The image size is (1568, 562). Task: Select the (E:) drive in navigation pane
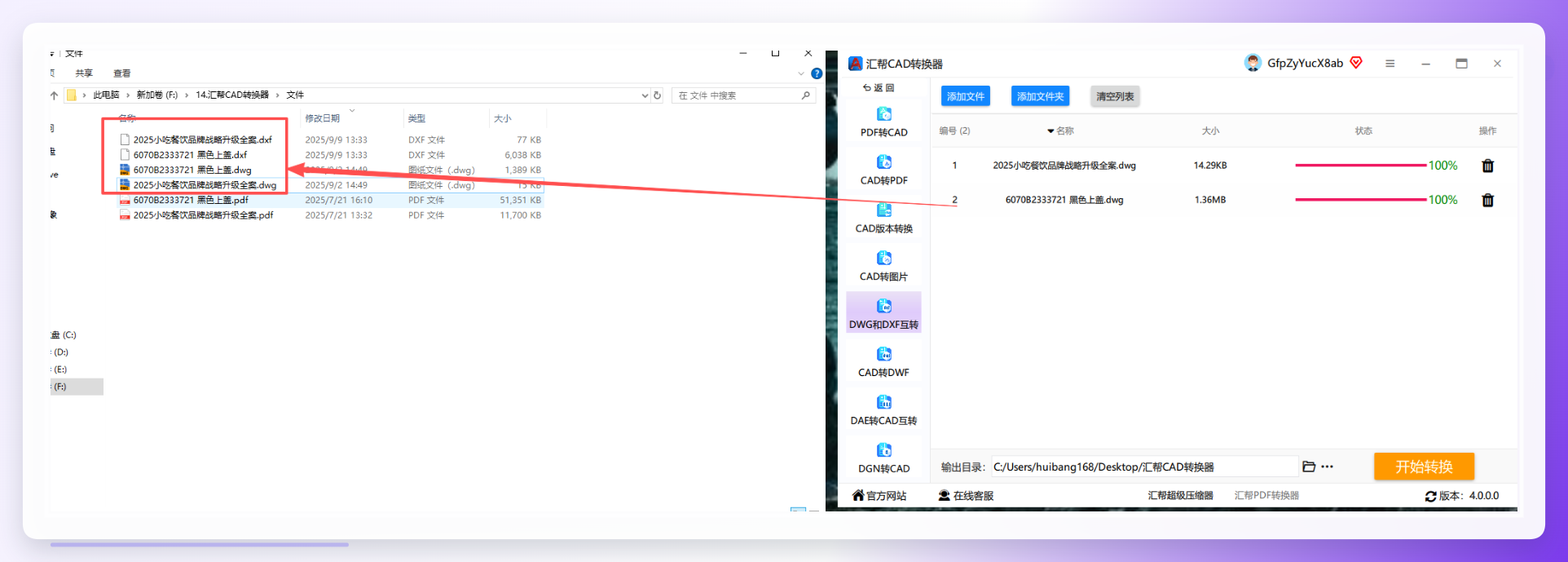click(x=60, y=370)
